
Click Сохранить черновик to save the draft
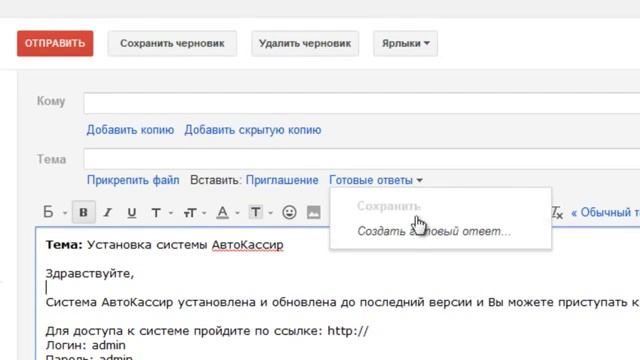pos(172,43)
